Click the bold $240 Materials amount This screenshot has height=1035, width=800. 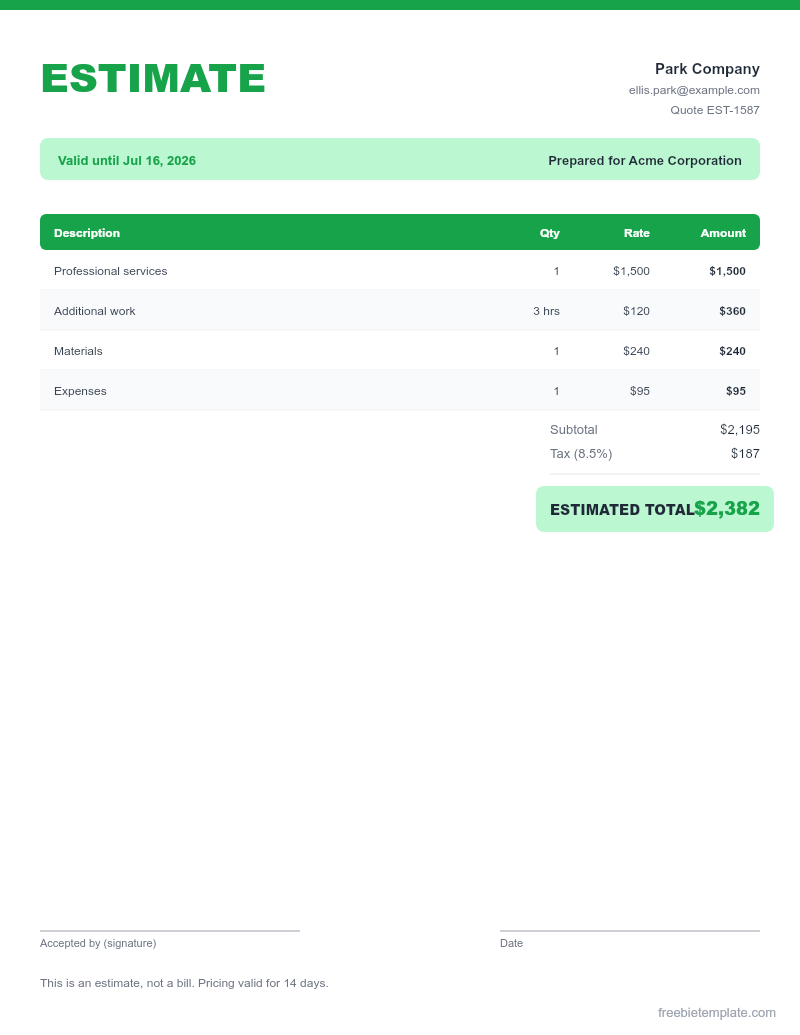point(732,351)
